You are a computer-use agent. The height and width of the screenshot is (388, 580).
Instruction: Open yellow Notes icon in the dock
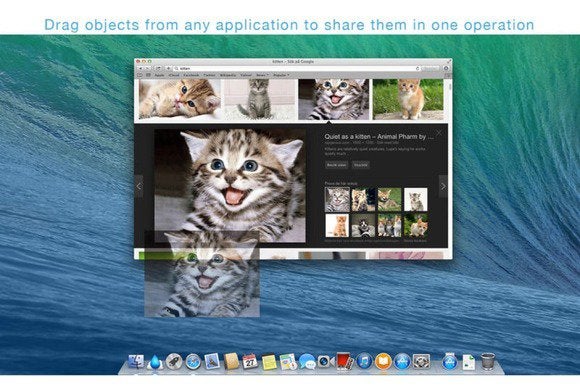click(269, 362)
